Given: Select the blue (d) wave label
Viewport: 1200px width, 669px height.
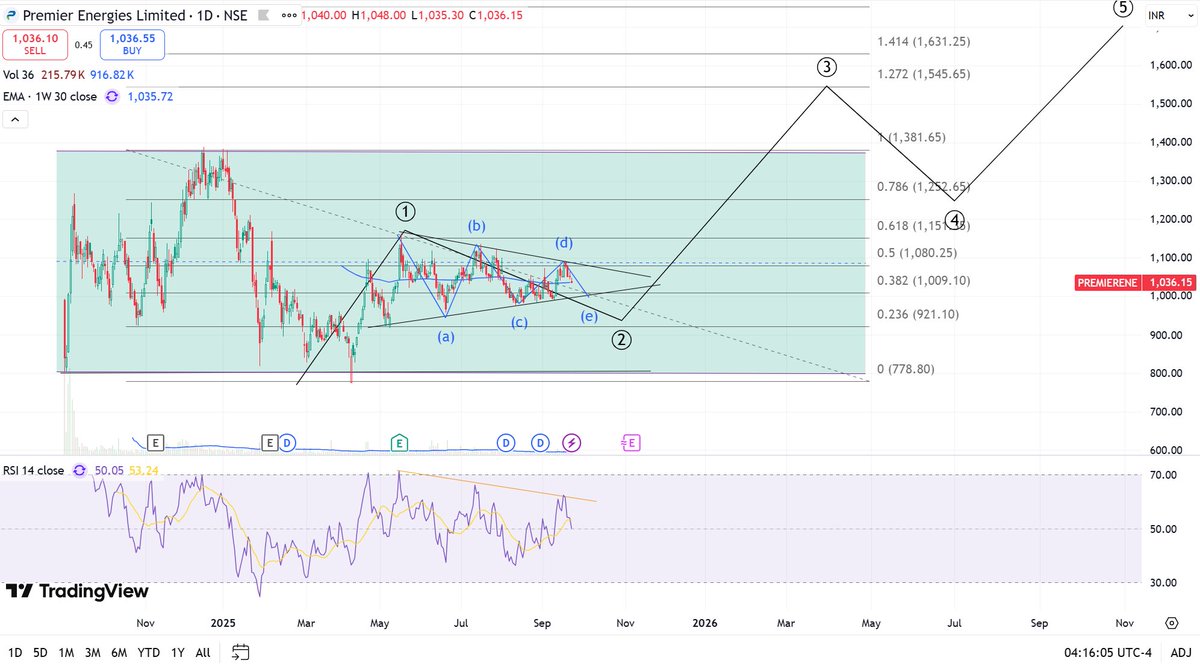Looking at the screenshot, I should pyautogui.click(x=565, y=243).
